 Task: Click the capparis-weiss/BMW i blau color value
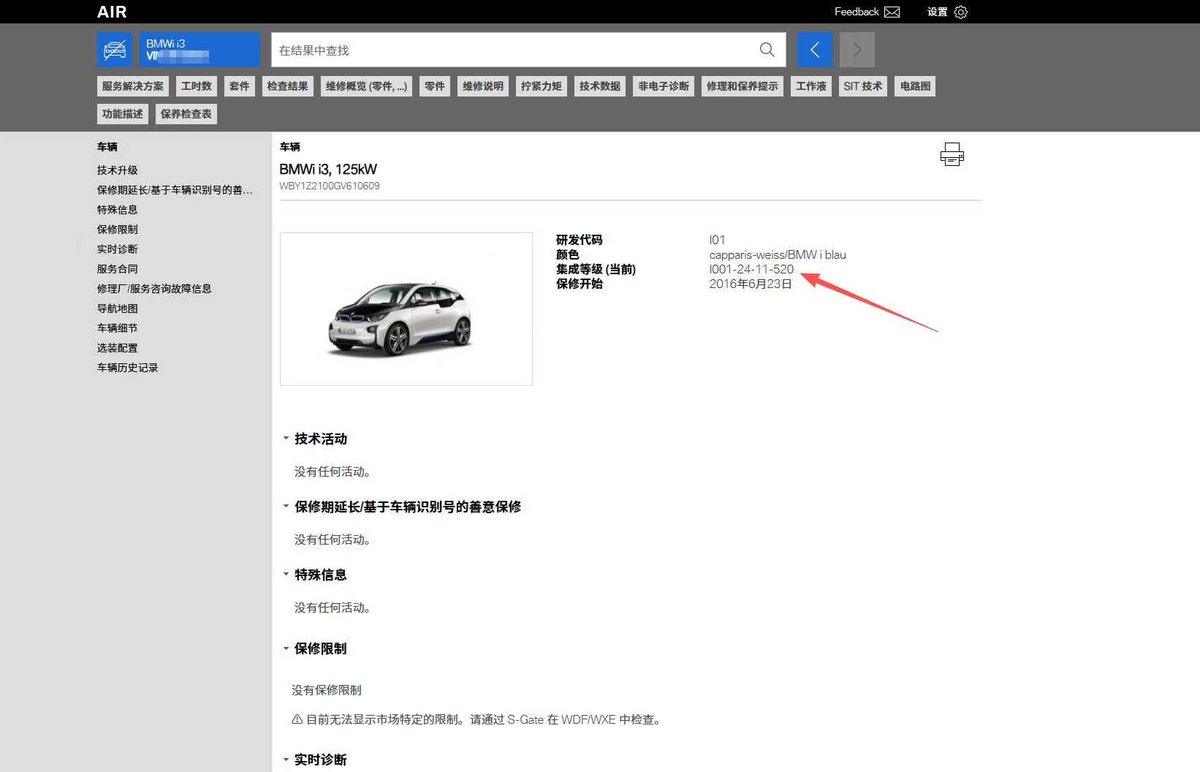(777, 255)
